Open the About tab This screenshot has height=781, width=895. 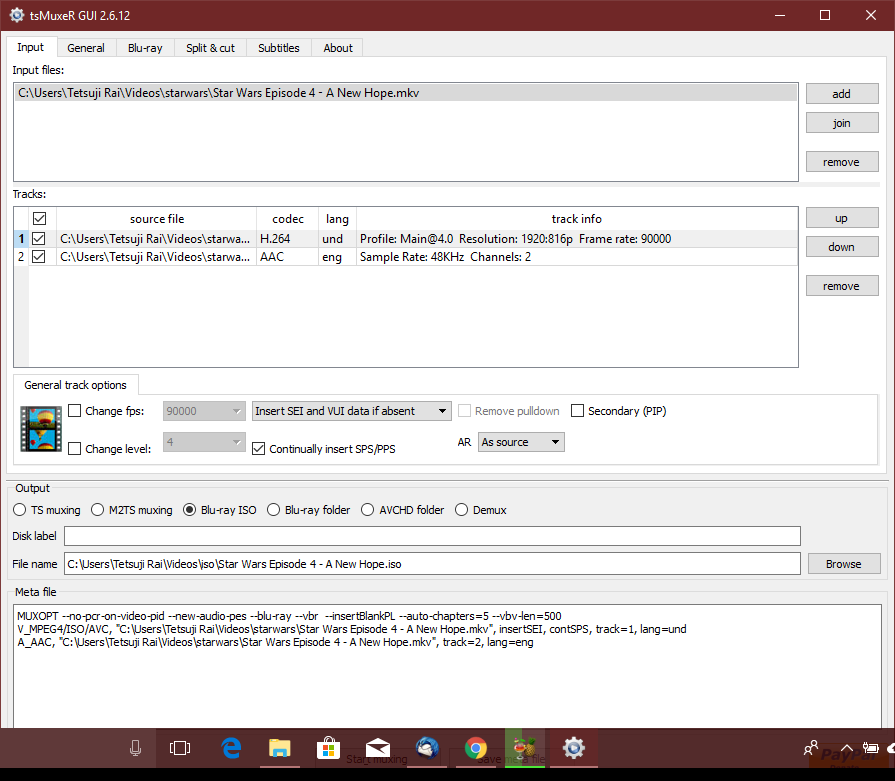coord(338,48)
